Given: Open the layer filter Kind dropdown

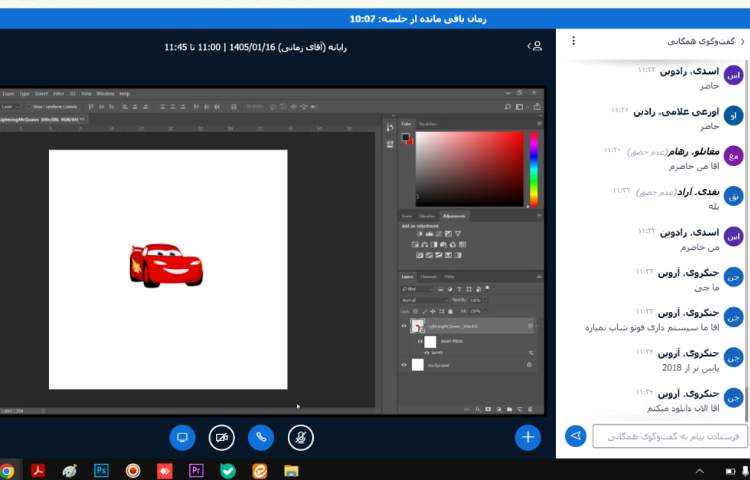Looking at the screenshot, I should pyautogui.click(x=417, y=289).
